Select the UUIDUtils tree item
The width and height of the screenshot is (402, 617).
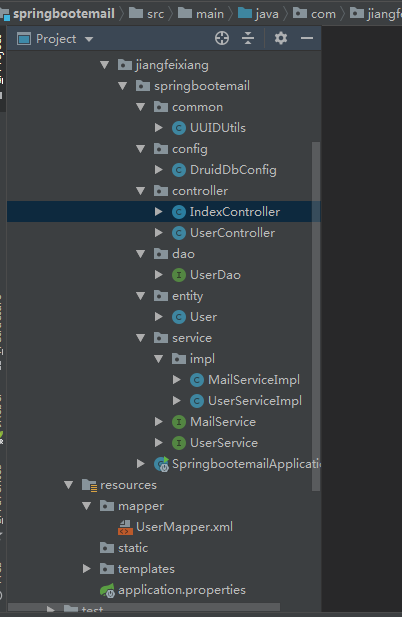coord(218,128)
